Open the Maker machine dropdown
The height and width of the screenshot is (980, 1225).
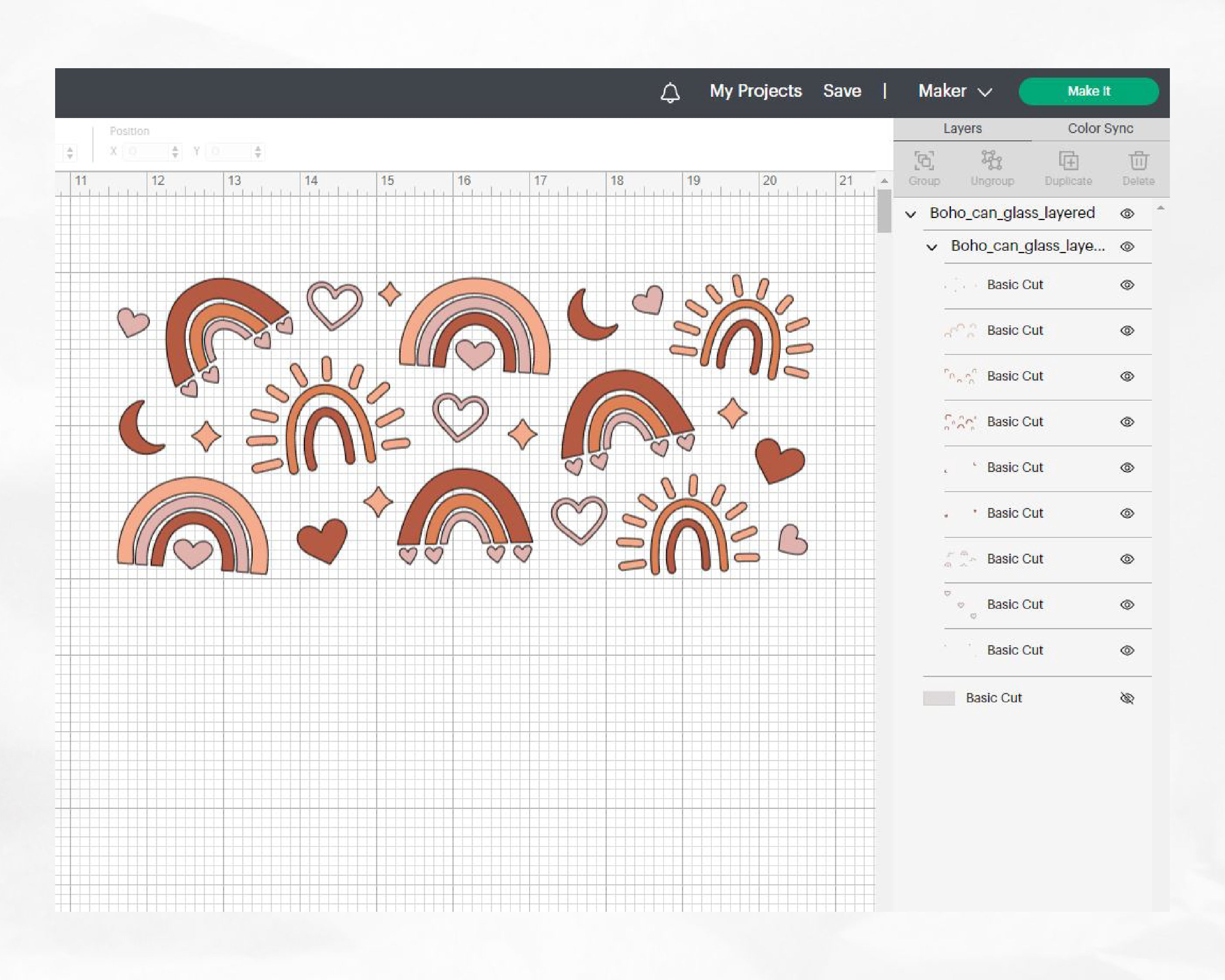tap(955, 91)
